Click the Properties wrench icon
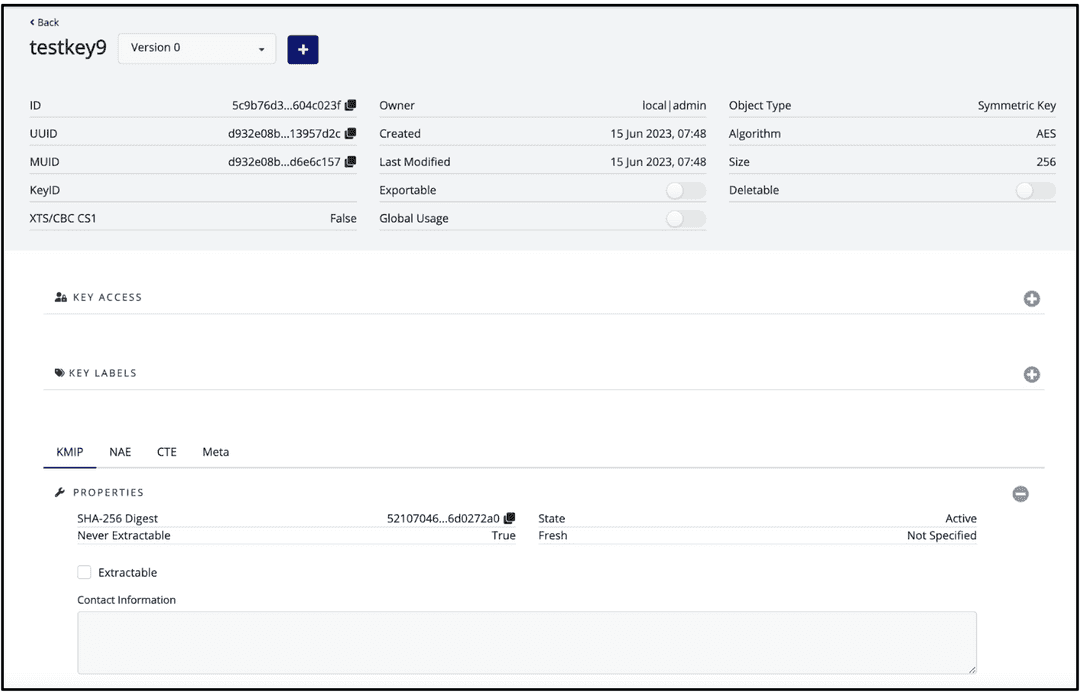The height and width of the screenshot is (692, 1080). click(x=60, y=492)
